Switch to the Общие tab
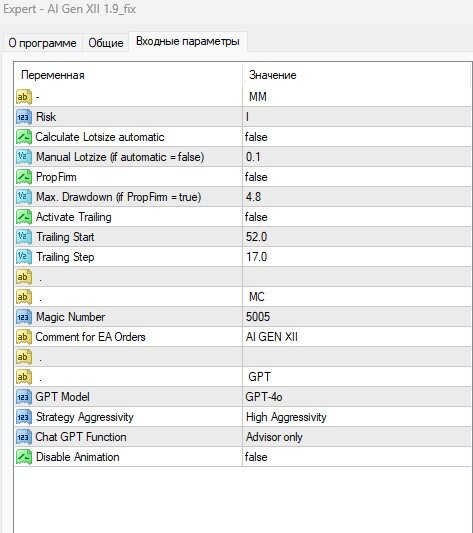Viewport: 473px width, 533px height. click(x=106, y=43)
